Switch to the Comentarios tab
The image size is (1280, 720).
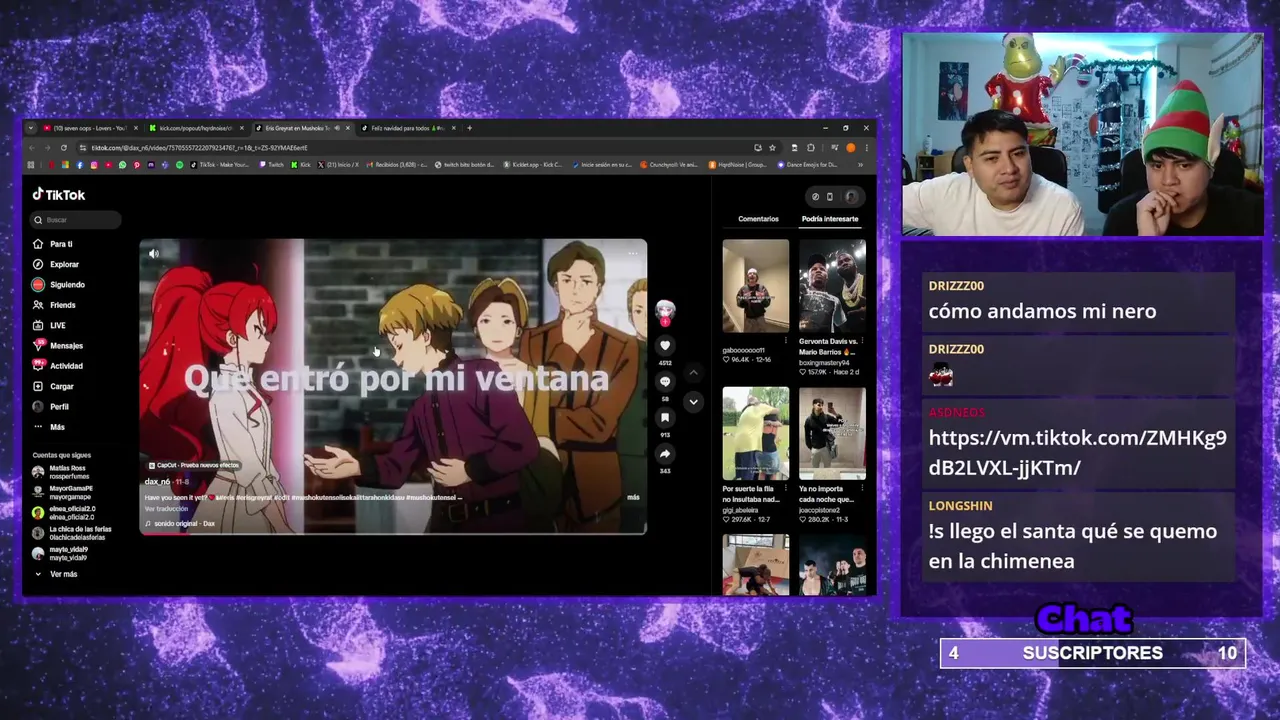[758, 219]
